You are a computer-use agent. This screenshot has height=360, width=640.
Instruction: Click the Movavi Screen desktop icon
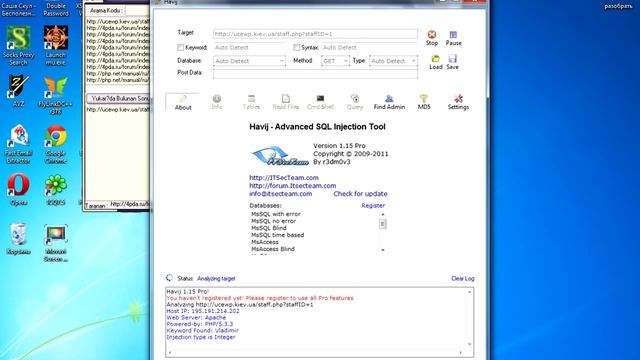coord(56,242)
